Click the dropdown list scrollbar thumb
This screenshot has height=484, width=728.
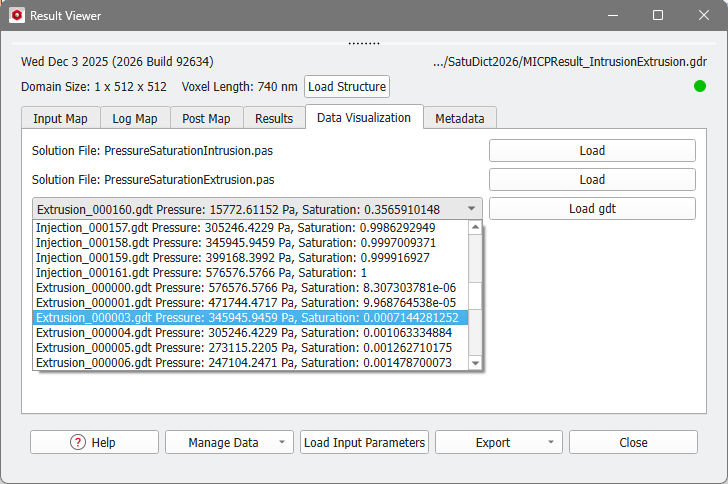pos(475,296)
